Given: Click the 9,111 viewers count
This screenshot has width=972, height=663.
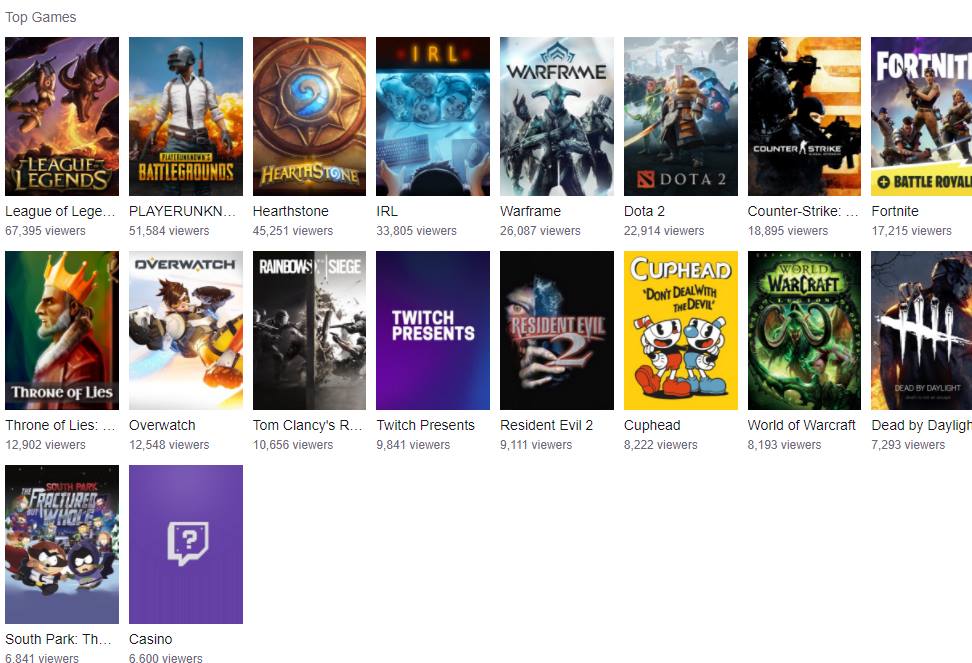Looking at the screenshot, I should (x=536, y=445).
